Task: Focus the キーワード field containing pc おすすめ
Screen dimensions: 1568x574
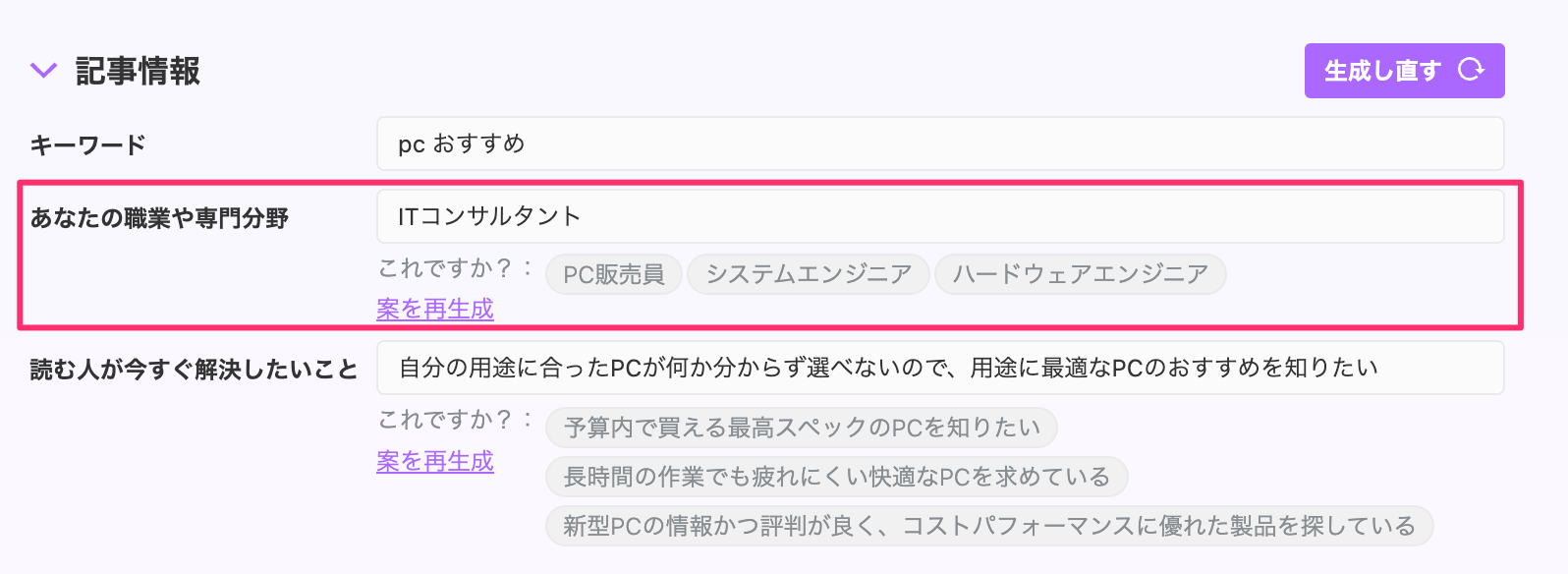Action: pyautogui.click(x=940, y=143)
